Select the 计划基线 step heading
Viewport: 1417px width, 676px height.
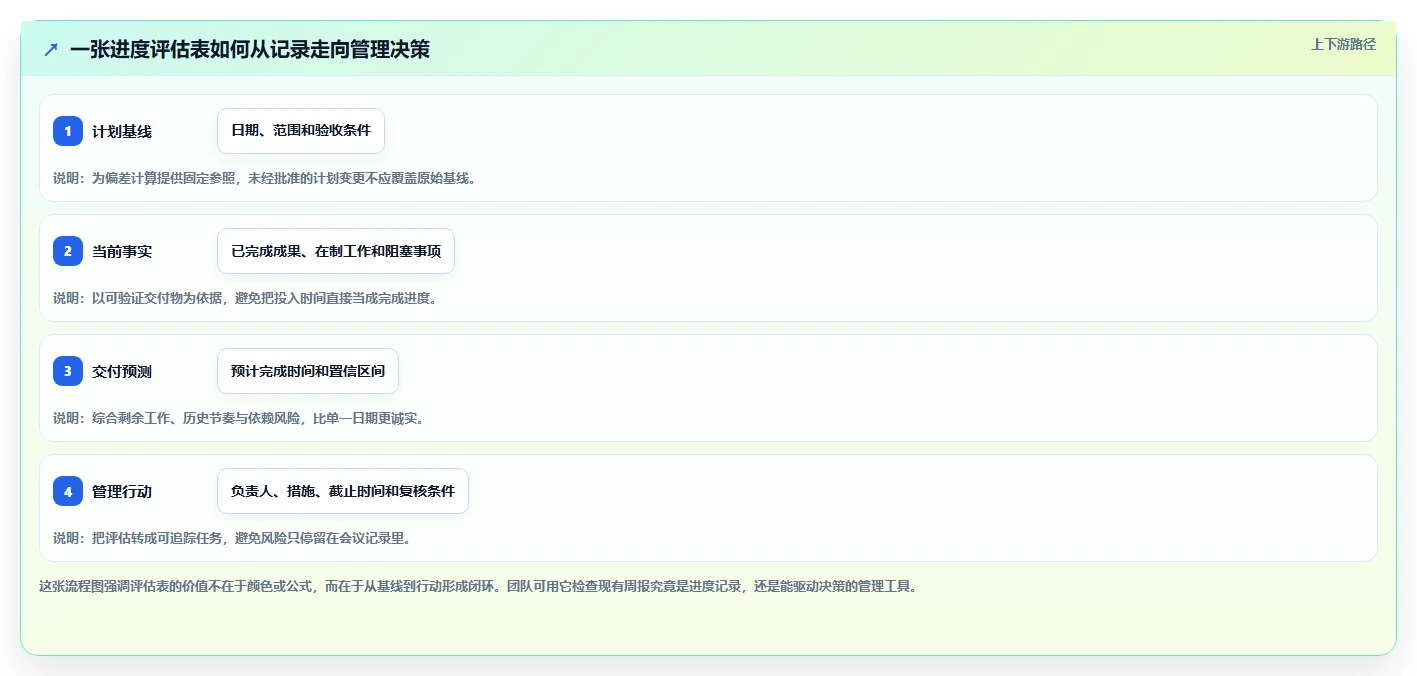tap(122, 131)
